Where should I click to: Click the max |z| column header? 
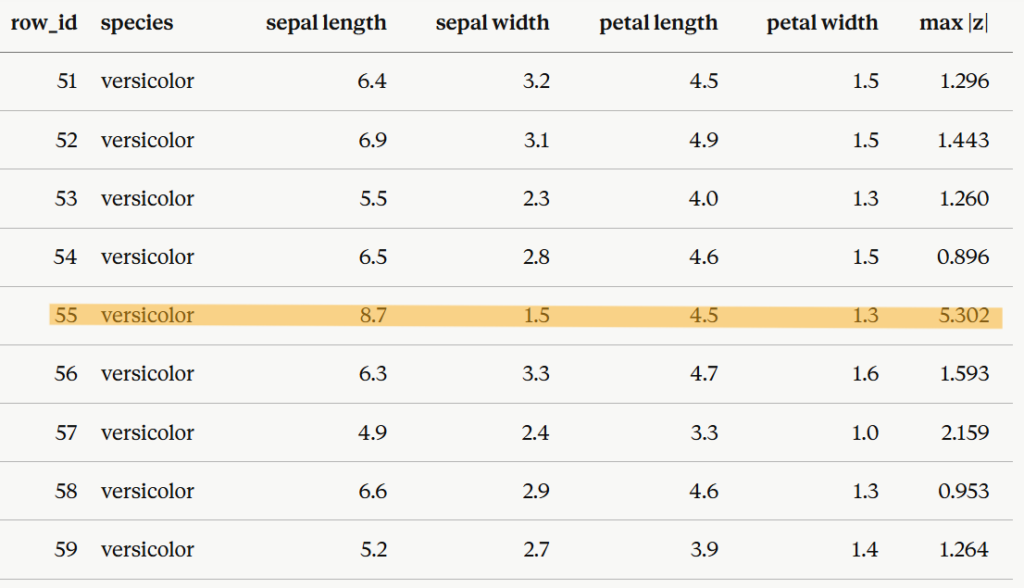pyautogui.click(x=954, y=23)
